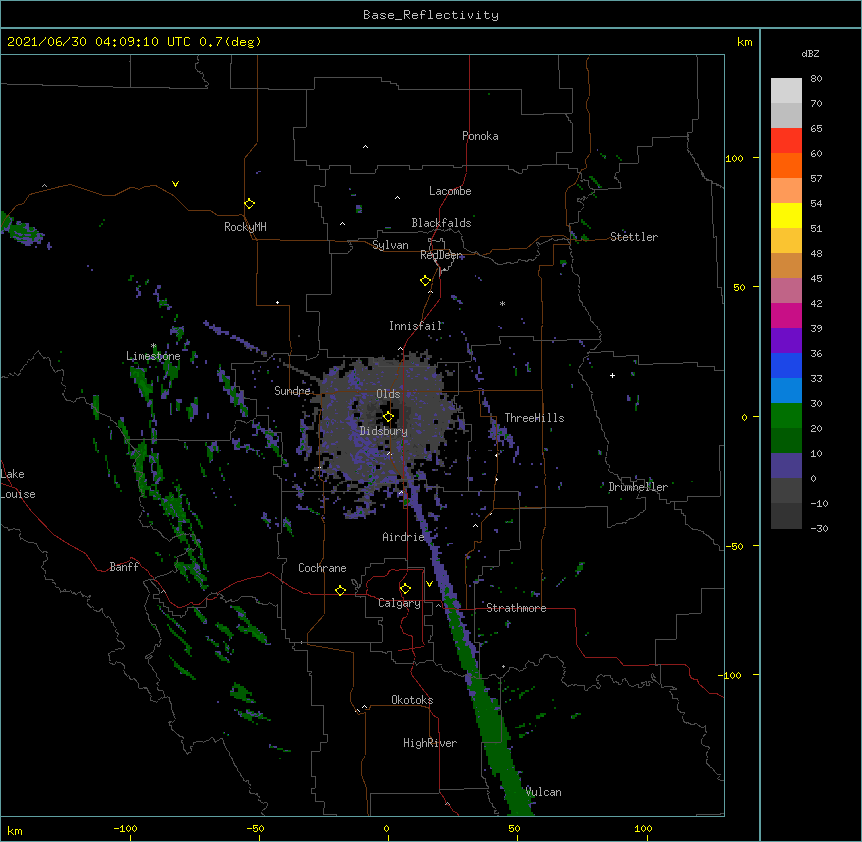This screenshot has height=842, width=862.
Task: Click the Ponoka city label
Action: tap(480, 136)
